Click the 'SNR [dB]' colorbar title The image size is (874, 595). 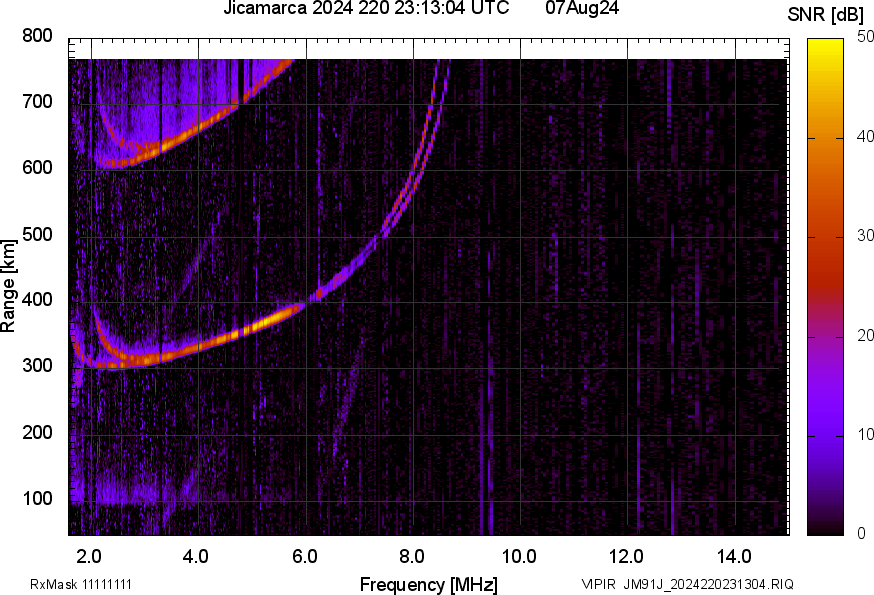tap(826, 15)
